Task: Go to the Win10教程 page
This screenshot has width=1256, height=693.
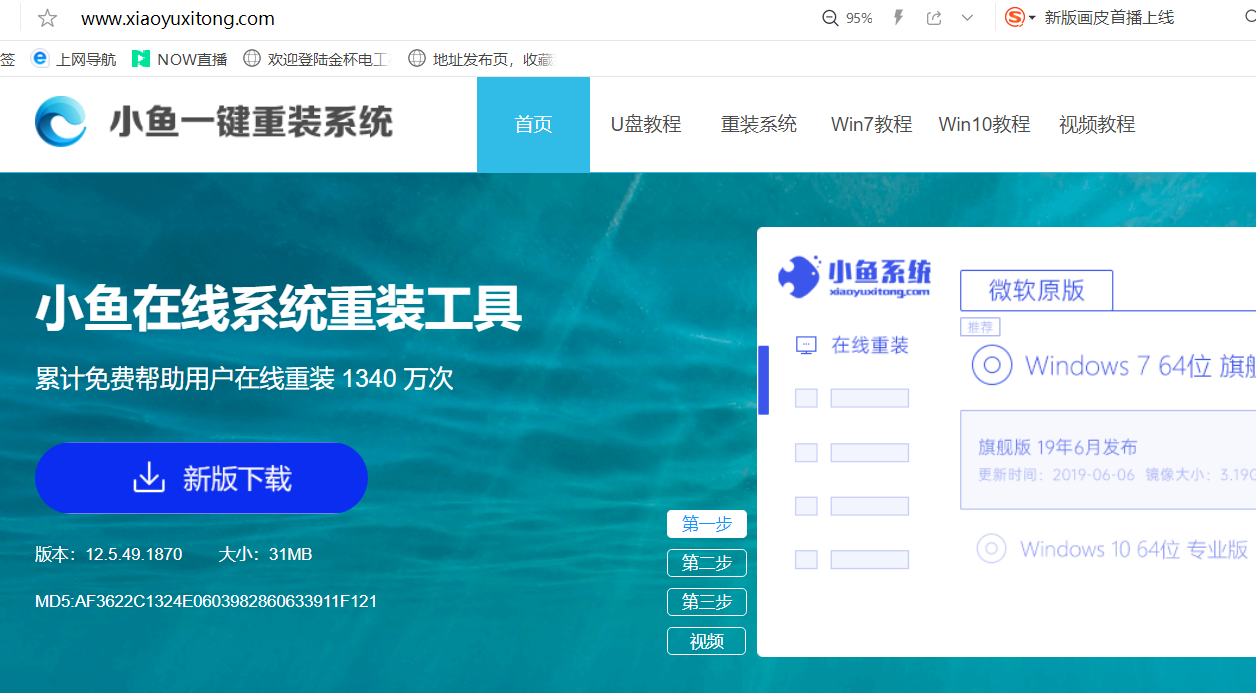Action: click(984, 125)
